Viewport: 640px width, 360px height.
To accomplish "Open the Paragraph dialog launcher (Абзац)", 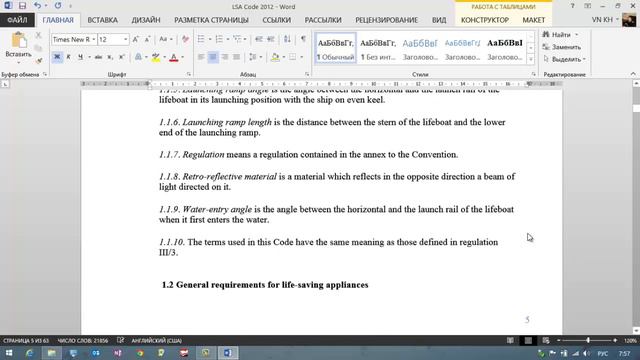I will coord(307,74).
